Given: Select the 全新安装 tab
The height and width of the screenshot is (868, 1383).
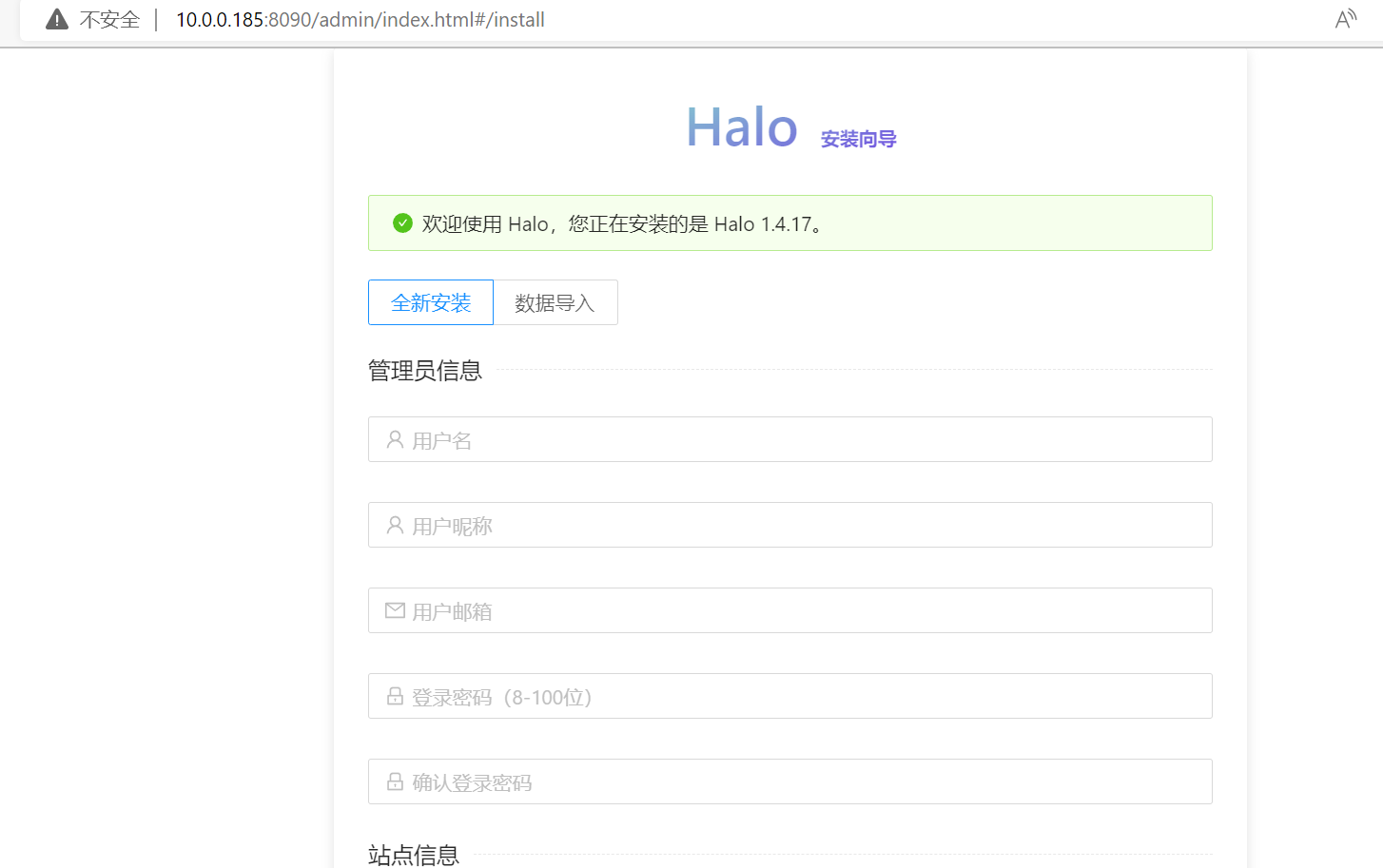Looking at the screenshot, I should [x=431, y=302].
